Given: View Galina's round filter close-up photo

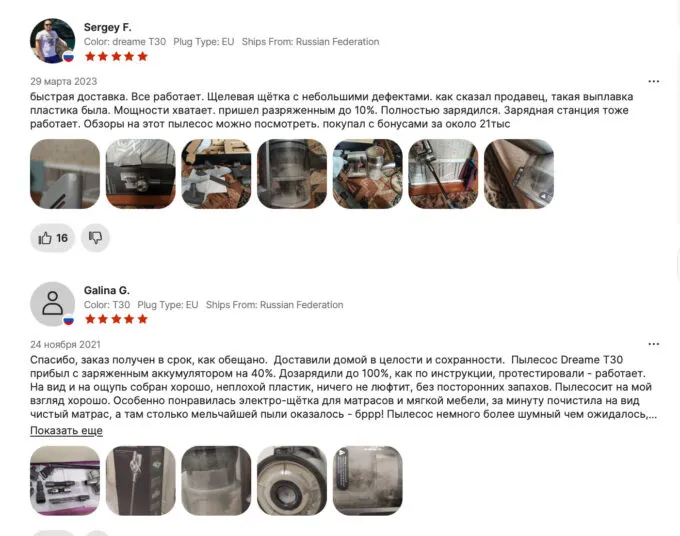Looking at the screenshot, I should (x=292, y=480).
